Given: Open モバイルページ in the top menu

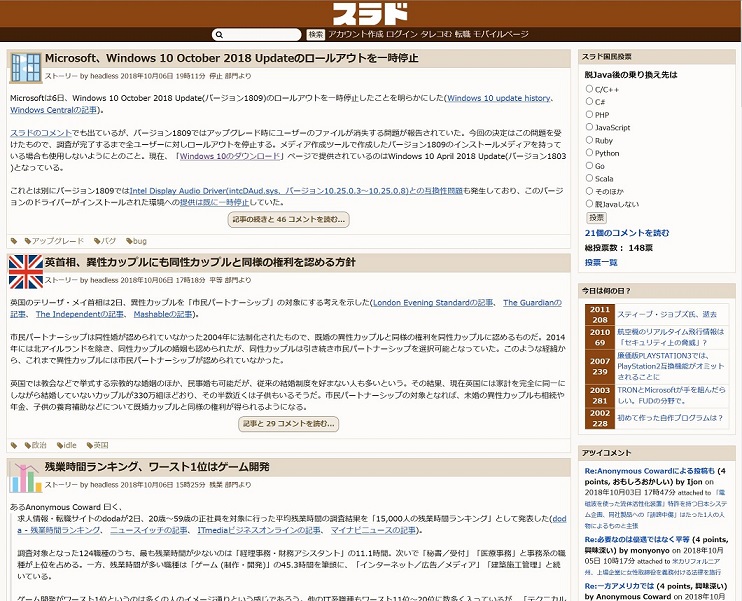Looking at the screenshot, I should 501,34.
